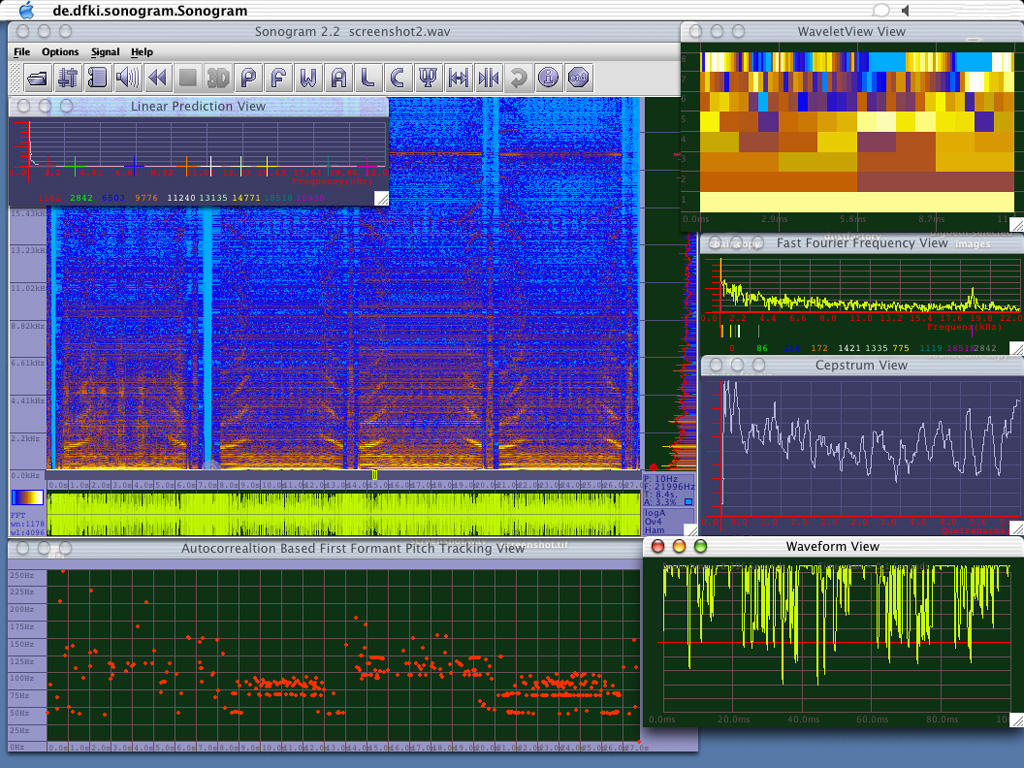Click the spectrogram color gradient swatch
This screenshot has width=1024, height=768.
tap(27, 497)
